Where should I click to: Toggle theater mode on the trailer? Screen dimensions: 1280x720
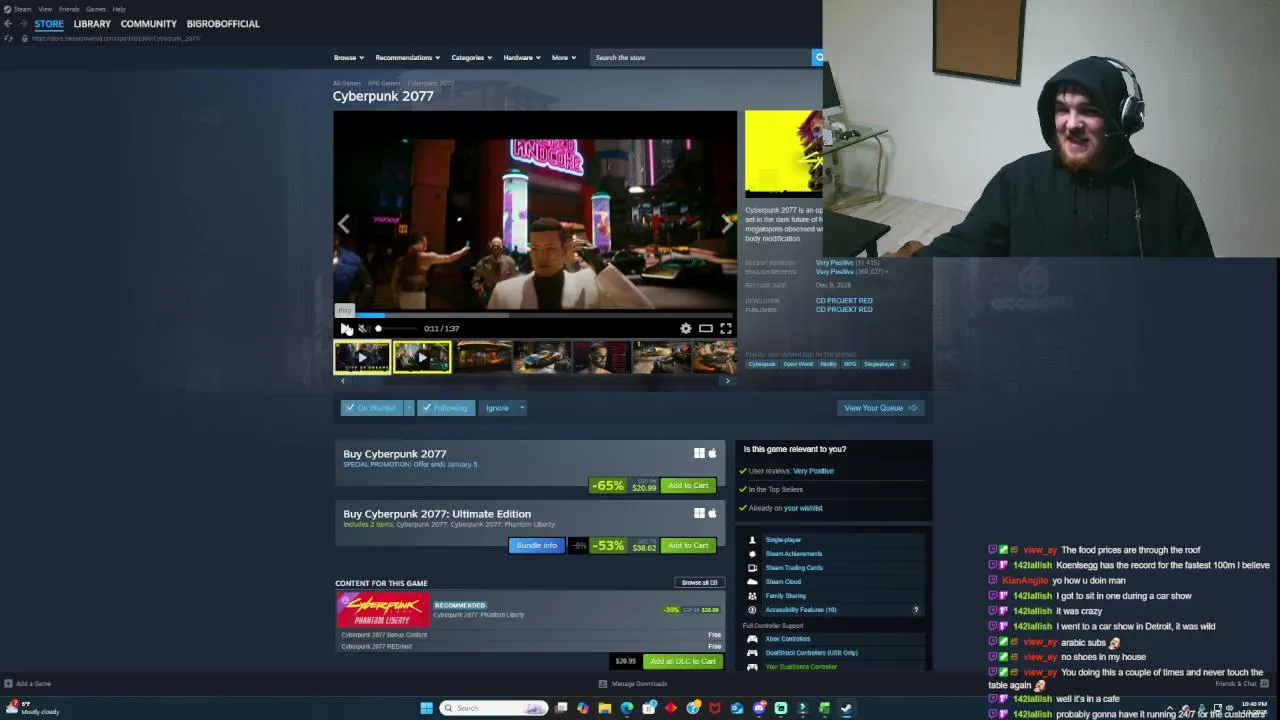(706, 328)
